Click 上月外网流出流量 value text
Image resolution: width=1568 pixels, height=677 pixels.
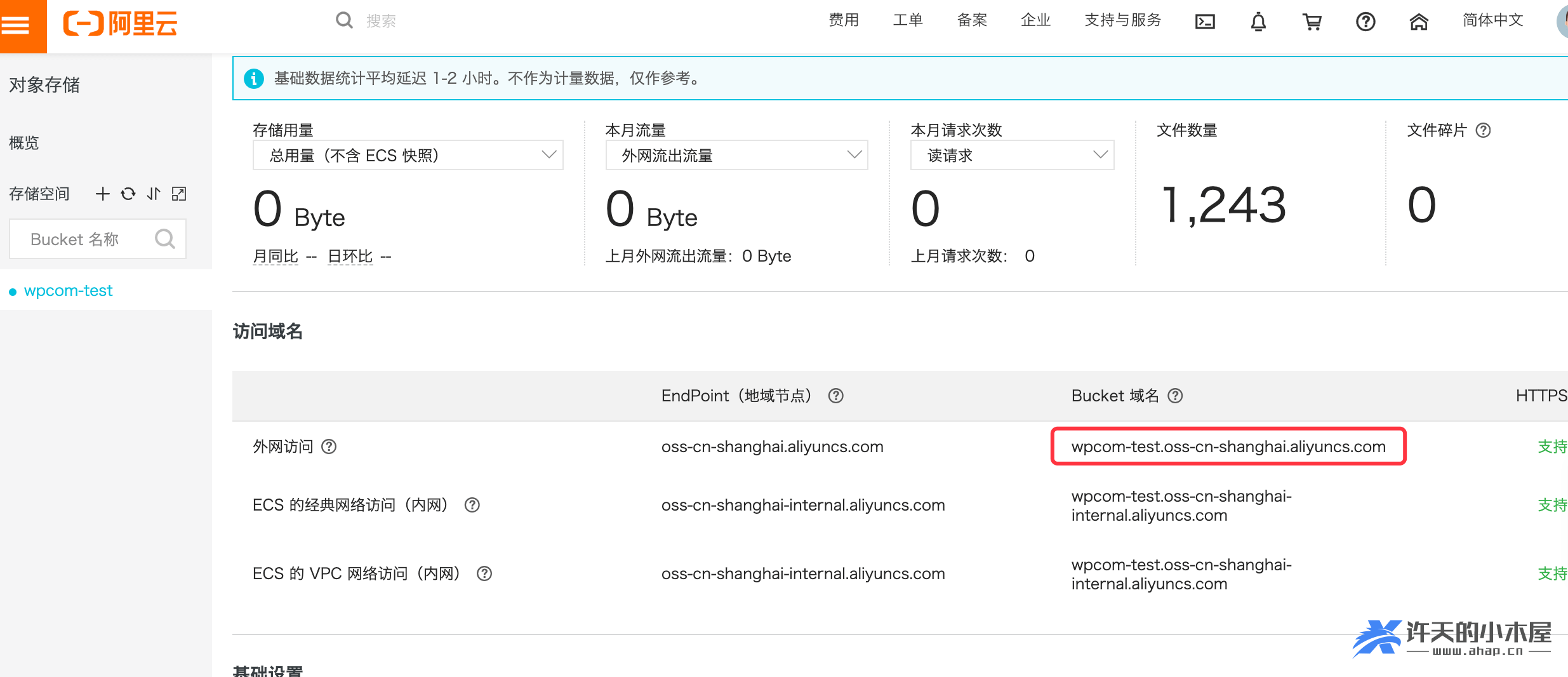698,256
